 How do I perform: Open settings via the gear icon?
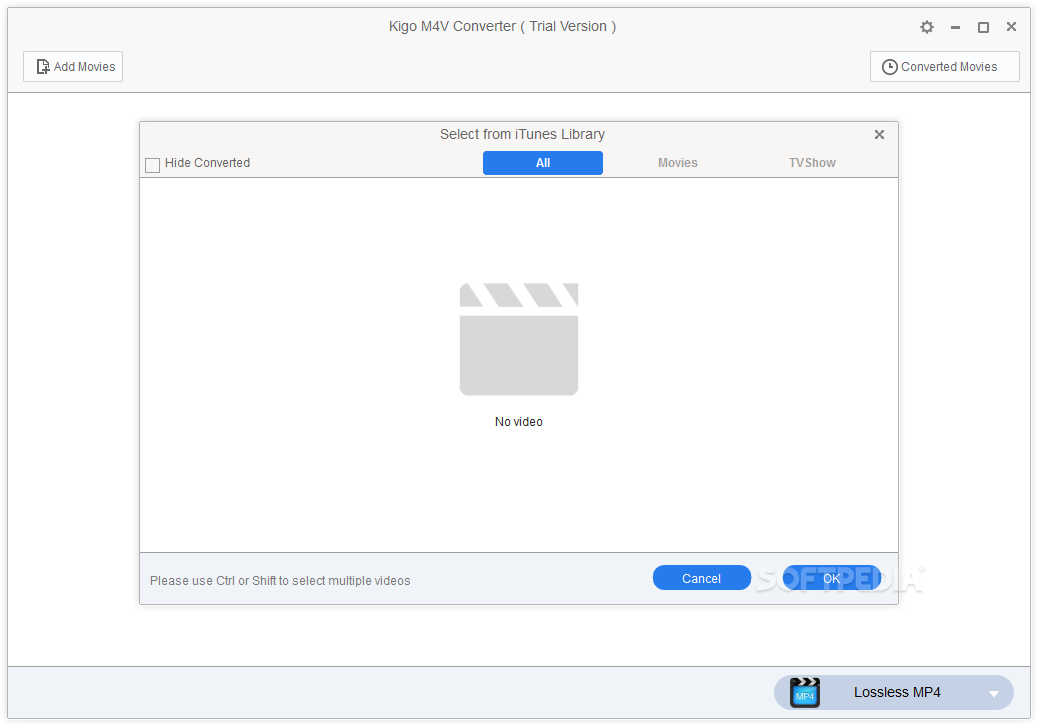927,27
